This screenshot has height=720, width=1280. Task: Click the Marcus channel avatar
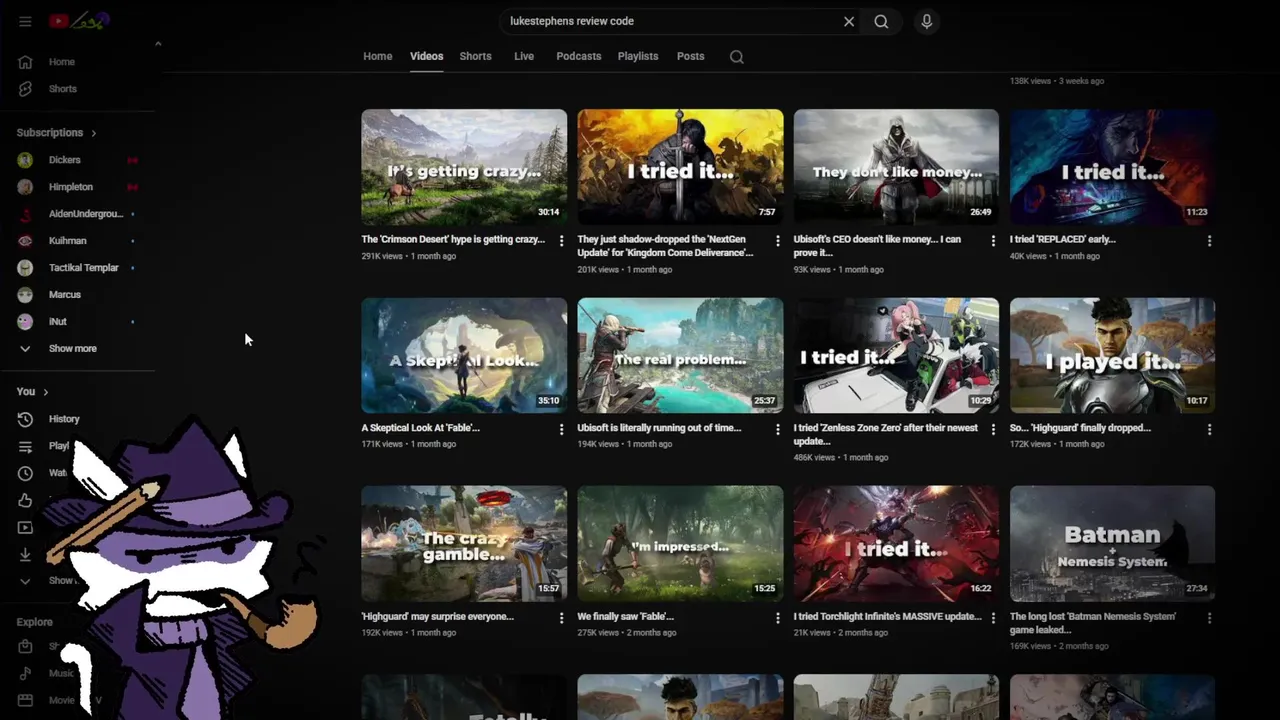click(26, 295)
